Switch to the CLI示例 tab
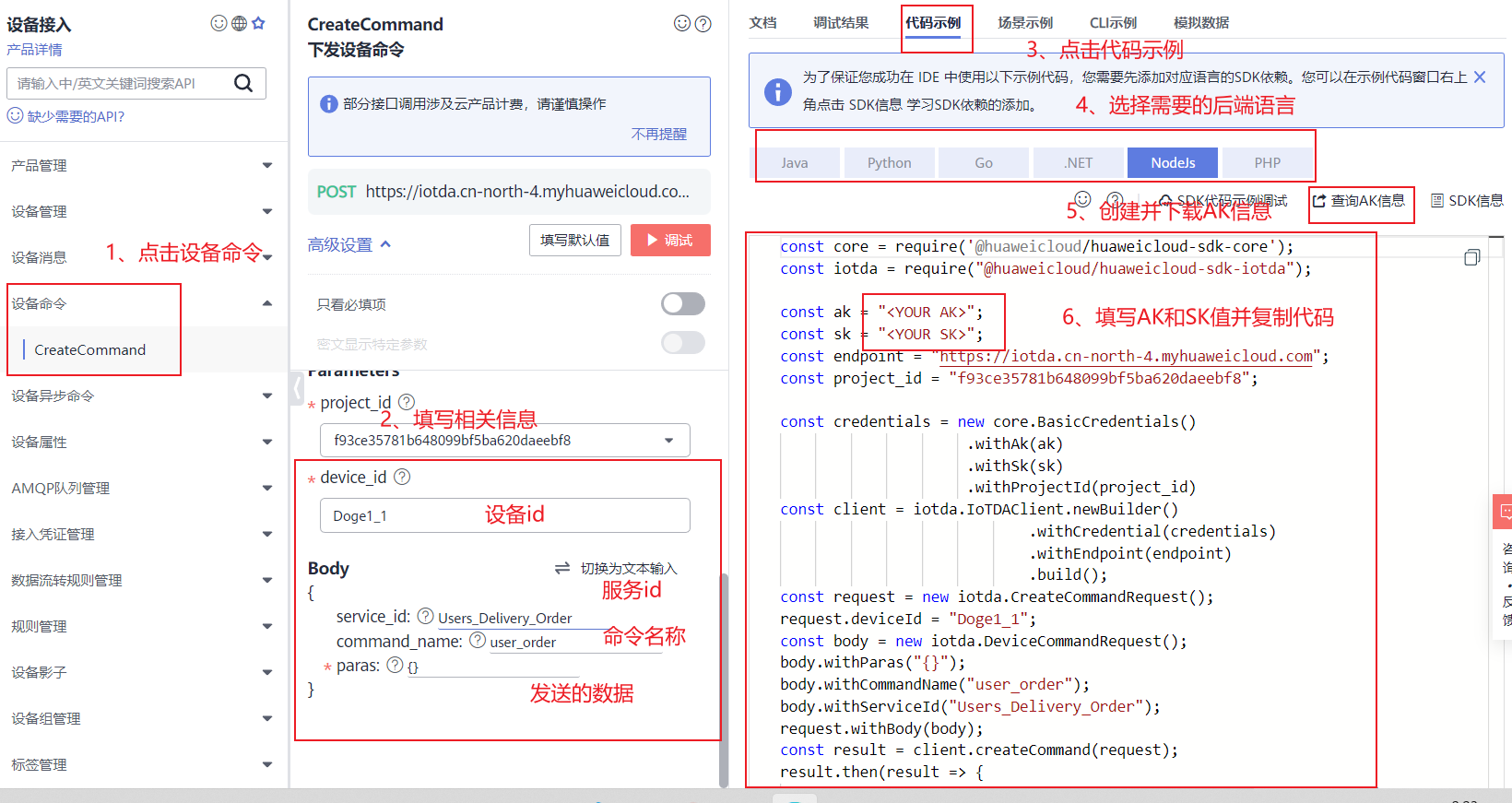The height and width of the screenshot is (803, 1512). (1113, 23)
